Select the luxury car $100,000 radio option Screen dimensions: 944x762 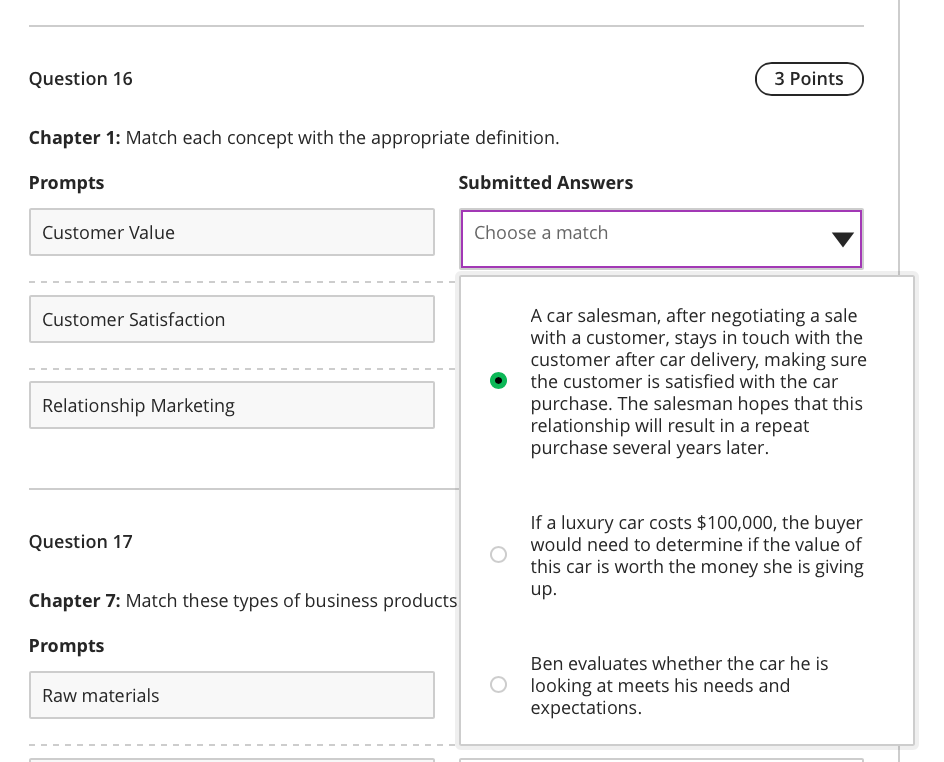(498, 554)
